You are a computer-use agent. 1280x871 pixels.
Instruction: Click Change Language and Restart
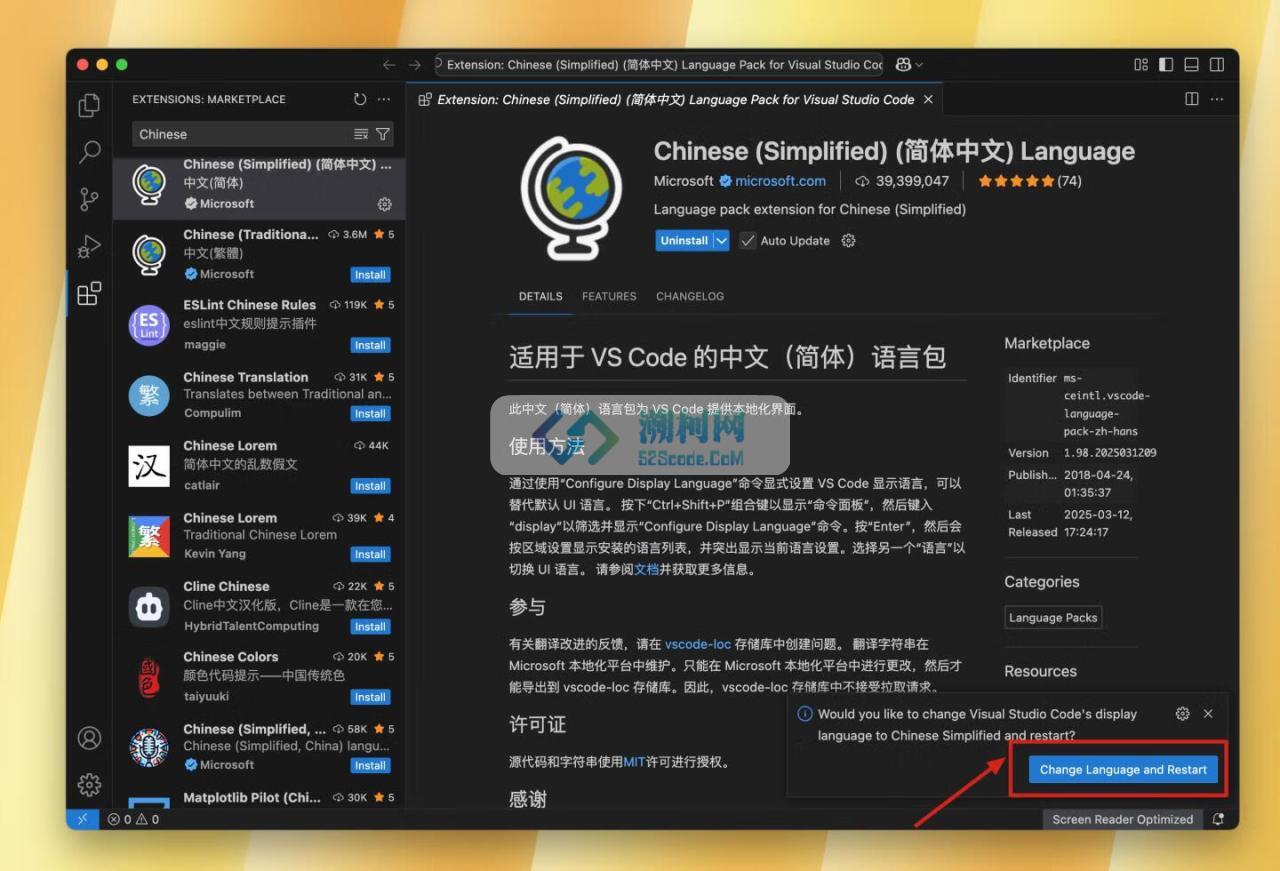[1123, 769]
